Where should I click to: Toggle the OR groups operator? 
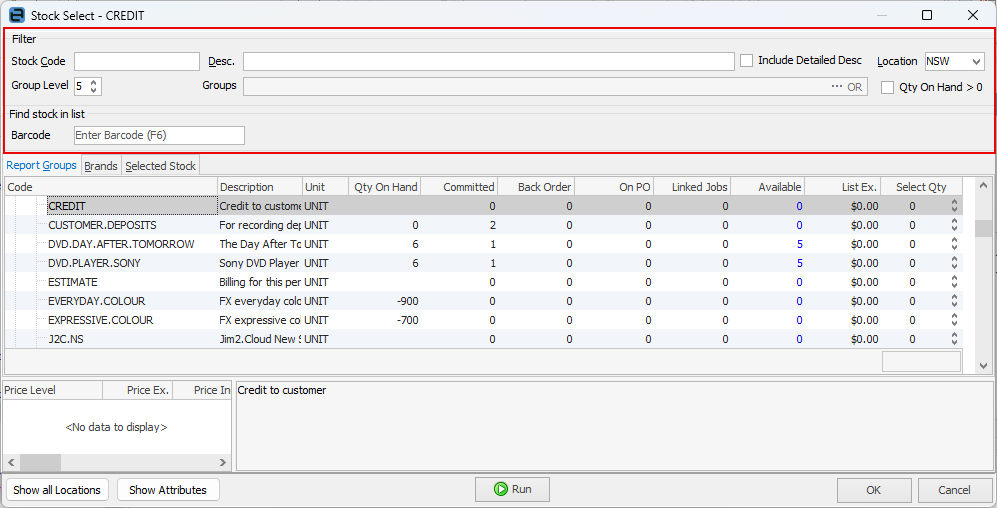pos(855,87)
